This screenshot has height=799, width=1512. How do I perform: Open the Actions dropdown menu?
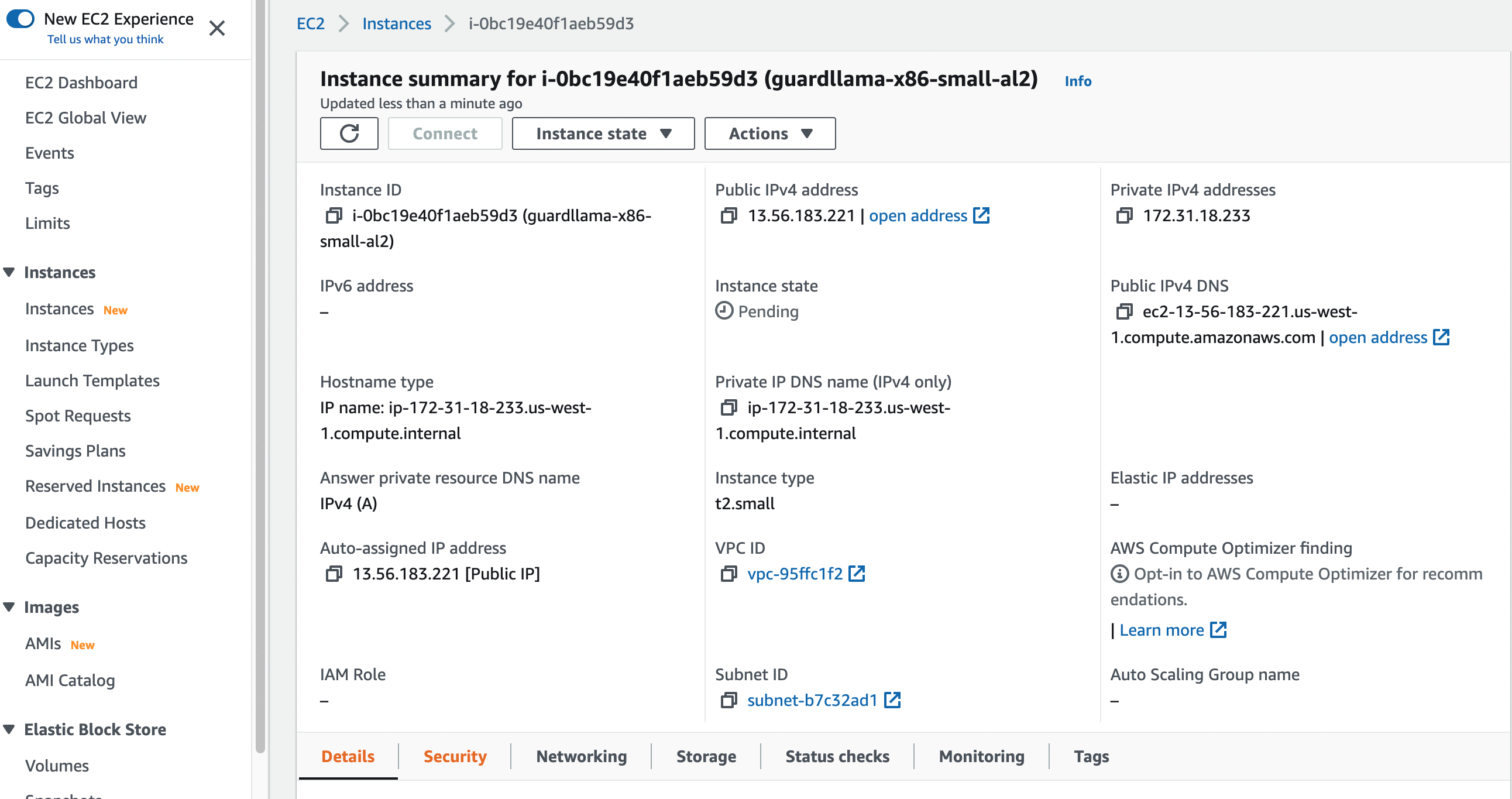coord(769,133)
